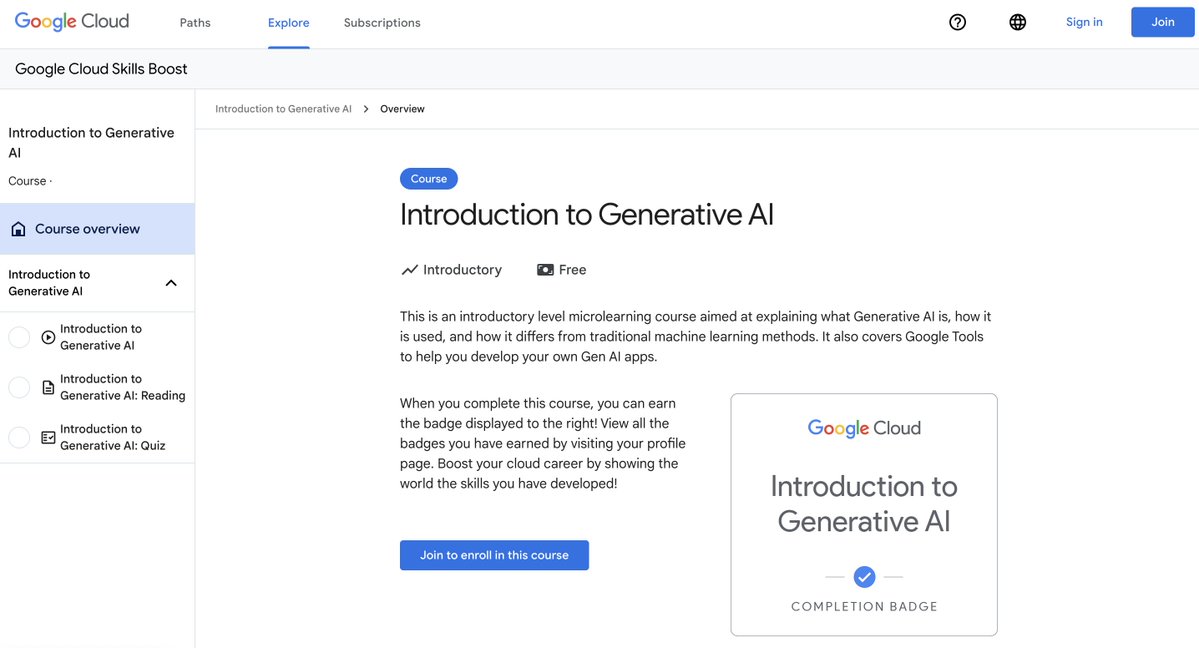Image resolution: width=1199 pixels, height=648 pixels.
Task: Switch to the Explore tab
Action: coord(288,23)
